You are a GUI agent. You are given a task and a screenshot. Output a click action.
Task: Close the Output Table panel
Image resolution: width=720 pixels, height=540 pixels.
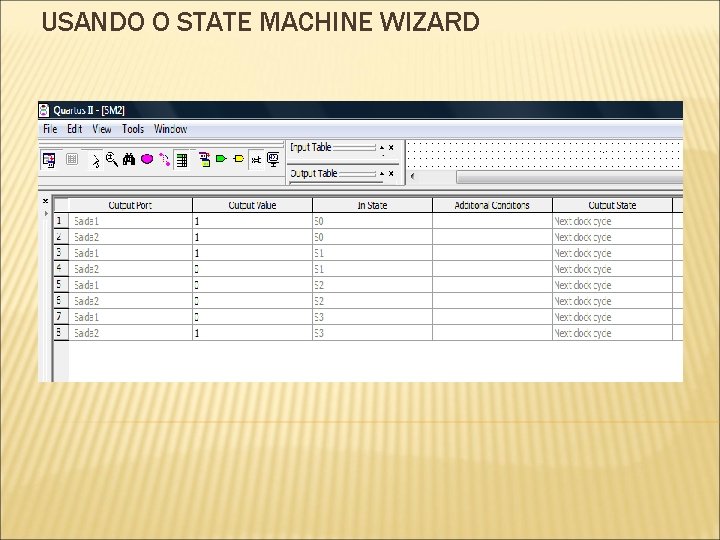click(391, 174)
